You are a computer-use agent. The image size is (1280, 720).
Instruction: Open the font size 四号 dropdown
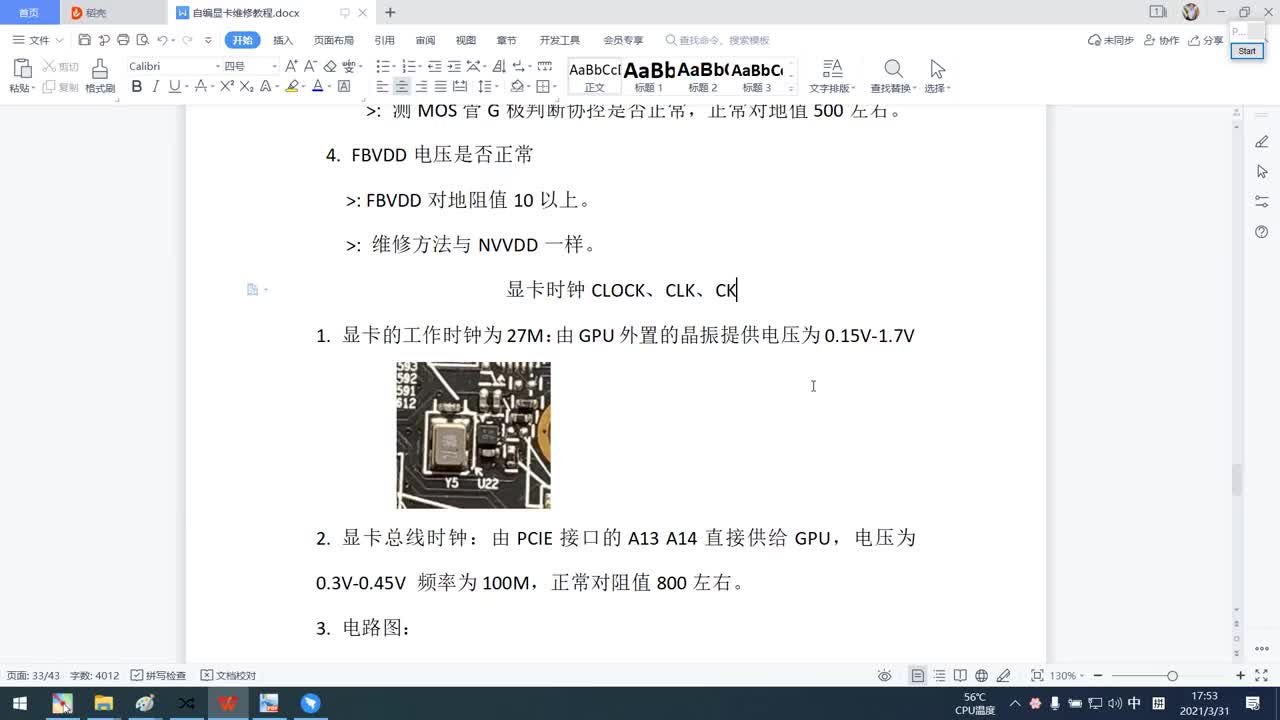[x=275, y=66]
